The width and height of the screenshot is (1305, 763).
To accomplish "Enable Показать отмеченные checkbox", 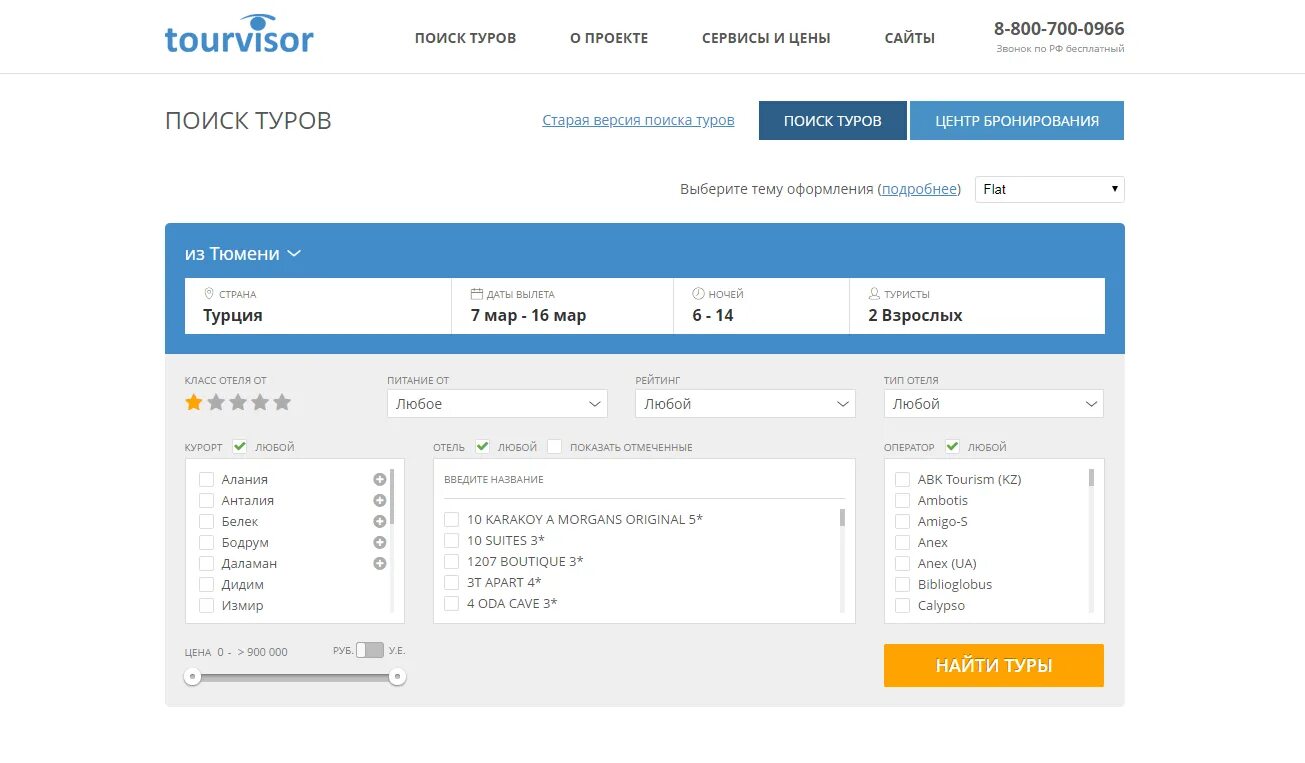I will coord(555,447).
